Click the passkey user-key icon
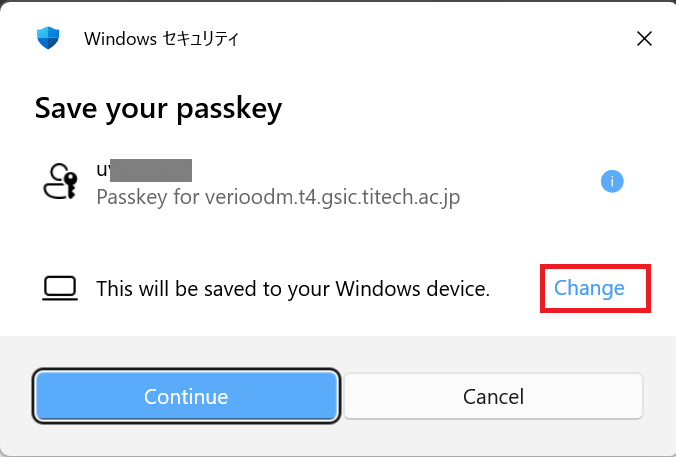The width and height of the screenshot is (676, 457). click(60, 182)
